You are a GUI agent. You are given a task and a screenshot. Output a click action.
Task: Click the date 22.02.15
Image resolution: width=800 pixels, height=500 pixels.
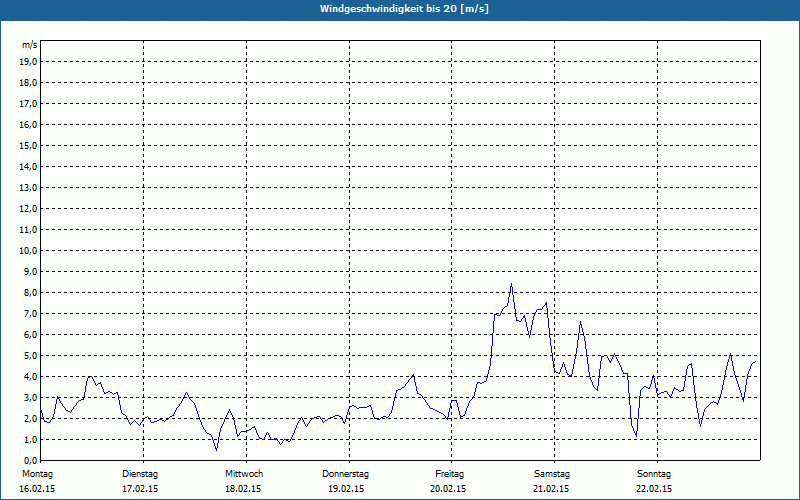654,489
